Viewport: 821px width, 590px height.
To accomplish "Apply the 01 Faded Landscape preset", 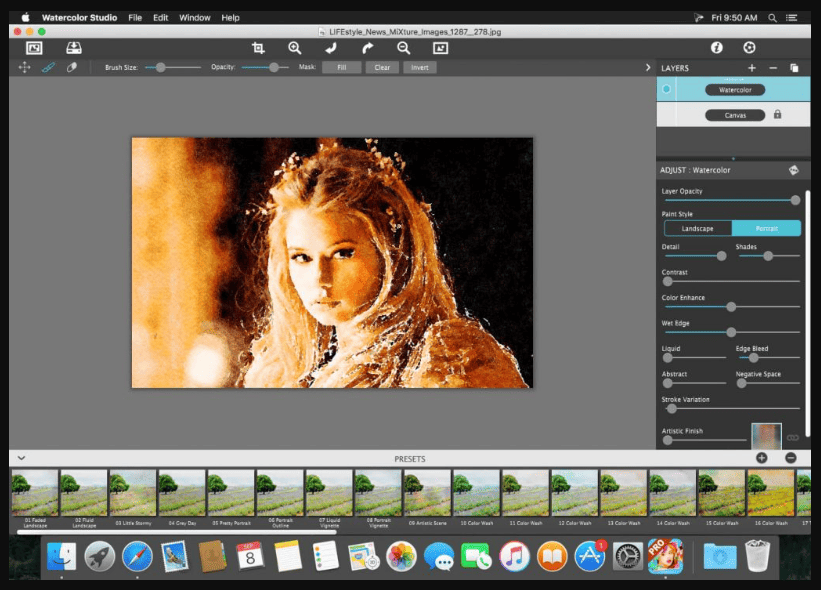I will pyautogui.click(x=35, y=497).
